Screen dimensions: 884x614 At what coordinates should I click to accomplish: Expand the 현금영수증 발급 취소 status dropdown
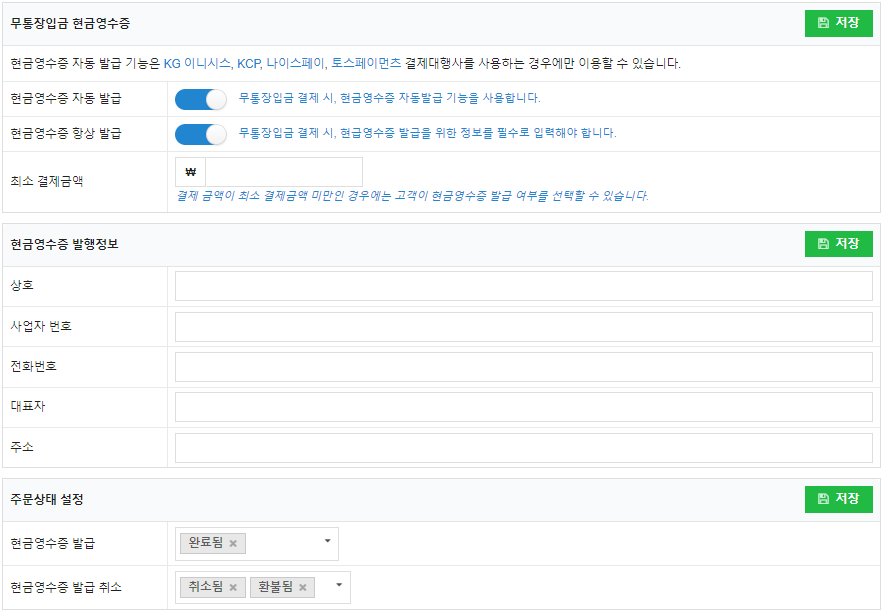click(x=339, y=585)
